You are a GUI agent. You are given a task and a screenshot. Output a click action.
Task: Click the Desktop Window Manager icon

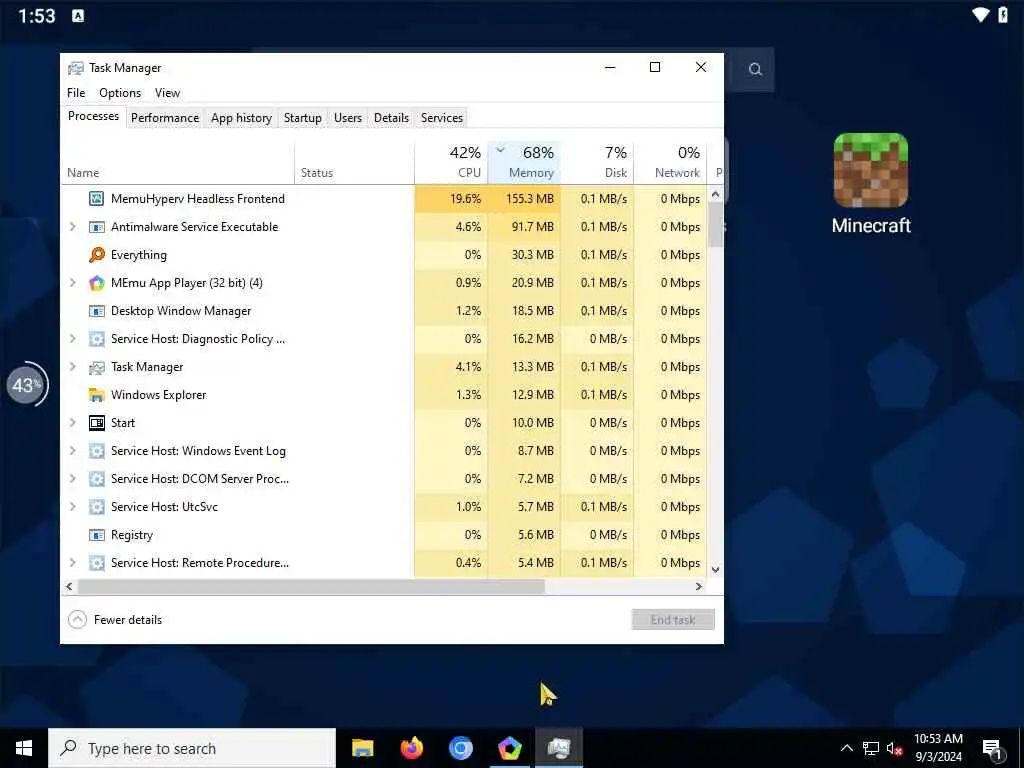97,311
